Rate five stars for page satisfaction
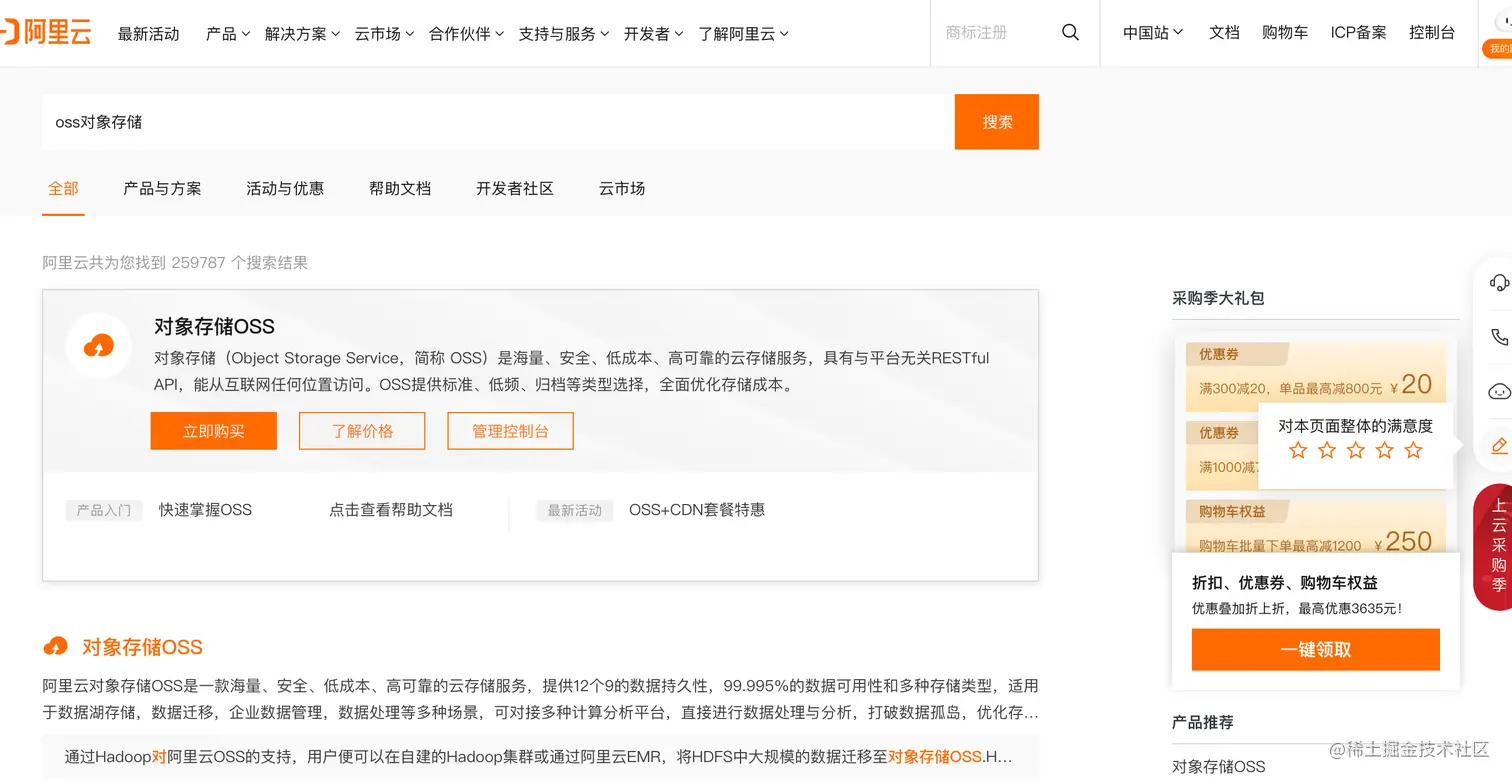This screenshot has height=782, width=1512. pyautogui.click(x=1413, y=450)
